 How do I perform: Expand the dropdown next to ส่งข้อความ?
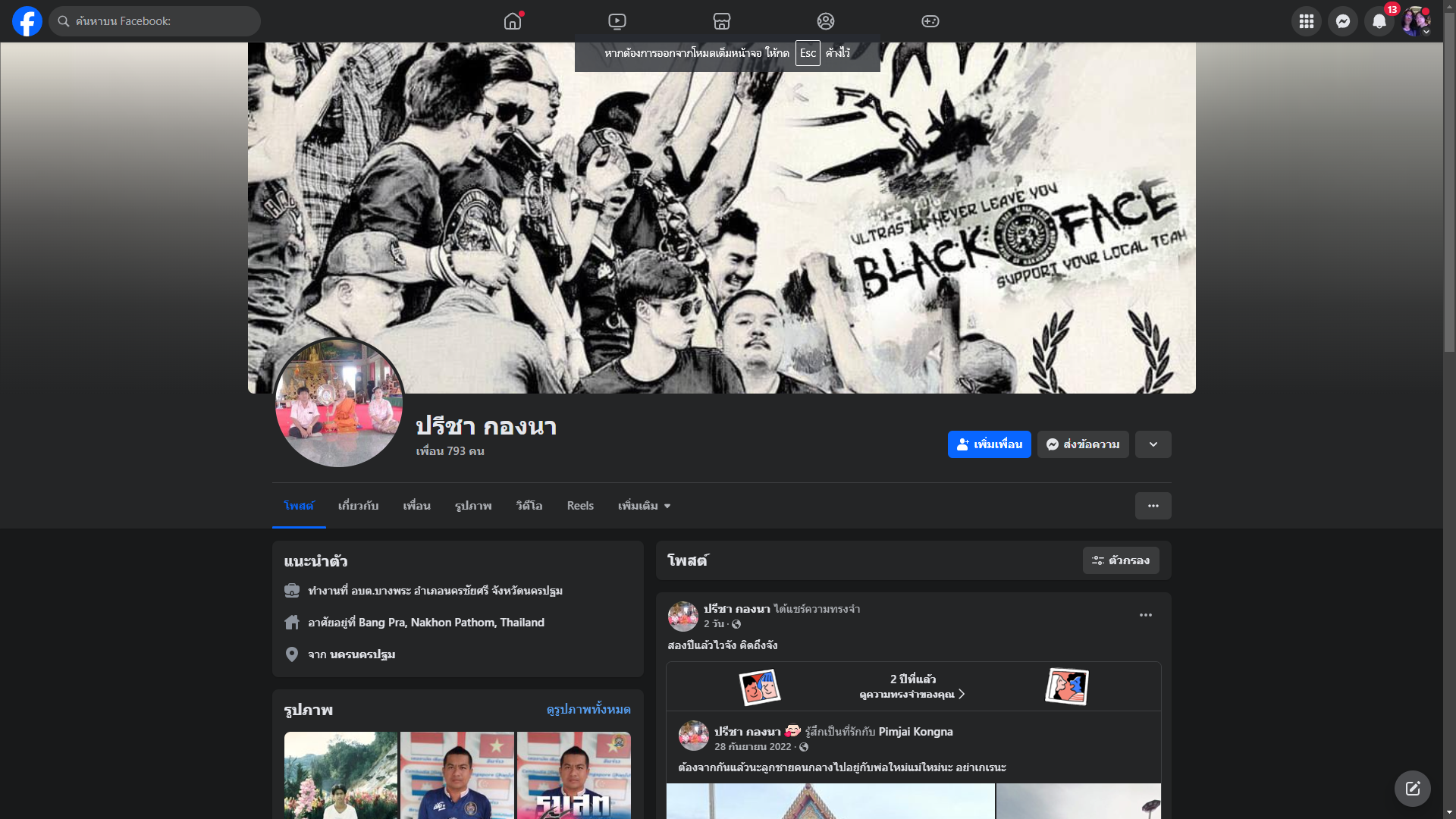point(1153,444)
